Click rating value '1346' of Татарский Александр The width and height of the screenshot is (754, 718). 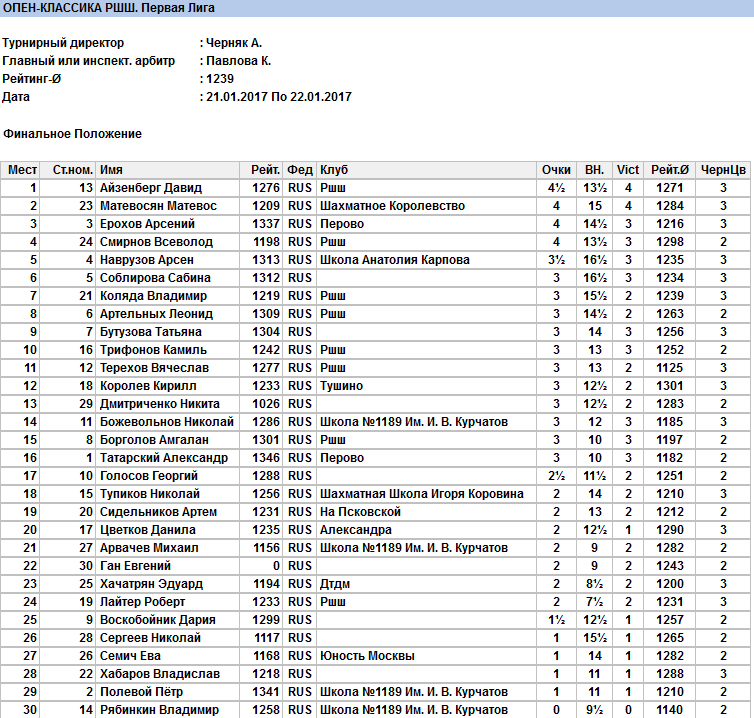(266, 458)
